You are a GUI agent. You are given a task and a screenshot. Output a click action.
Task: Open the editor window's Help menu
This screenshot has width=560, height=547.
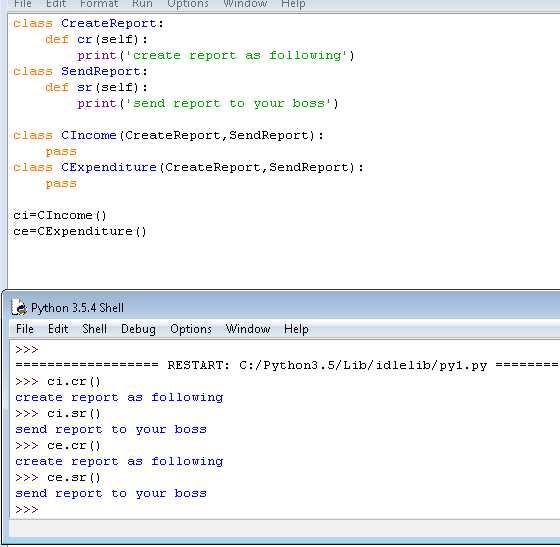tap(293, 4)
